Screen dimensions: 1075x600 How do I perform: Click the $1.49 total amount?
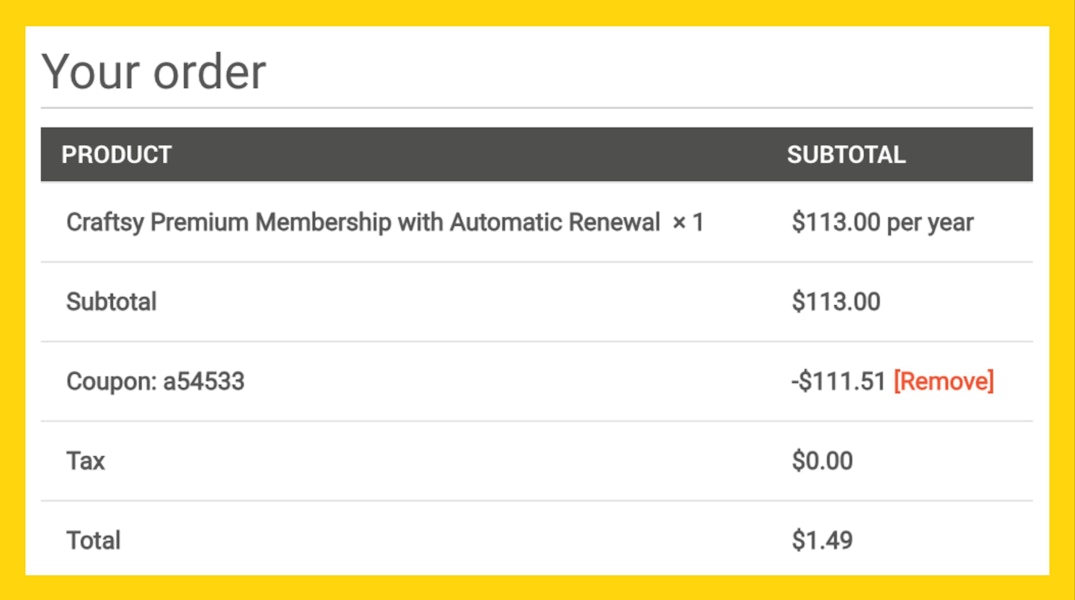[822, 540]
